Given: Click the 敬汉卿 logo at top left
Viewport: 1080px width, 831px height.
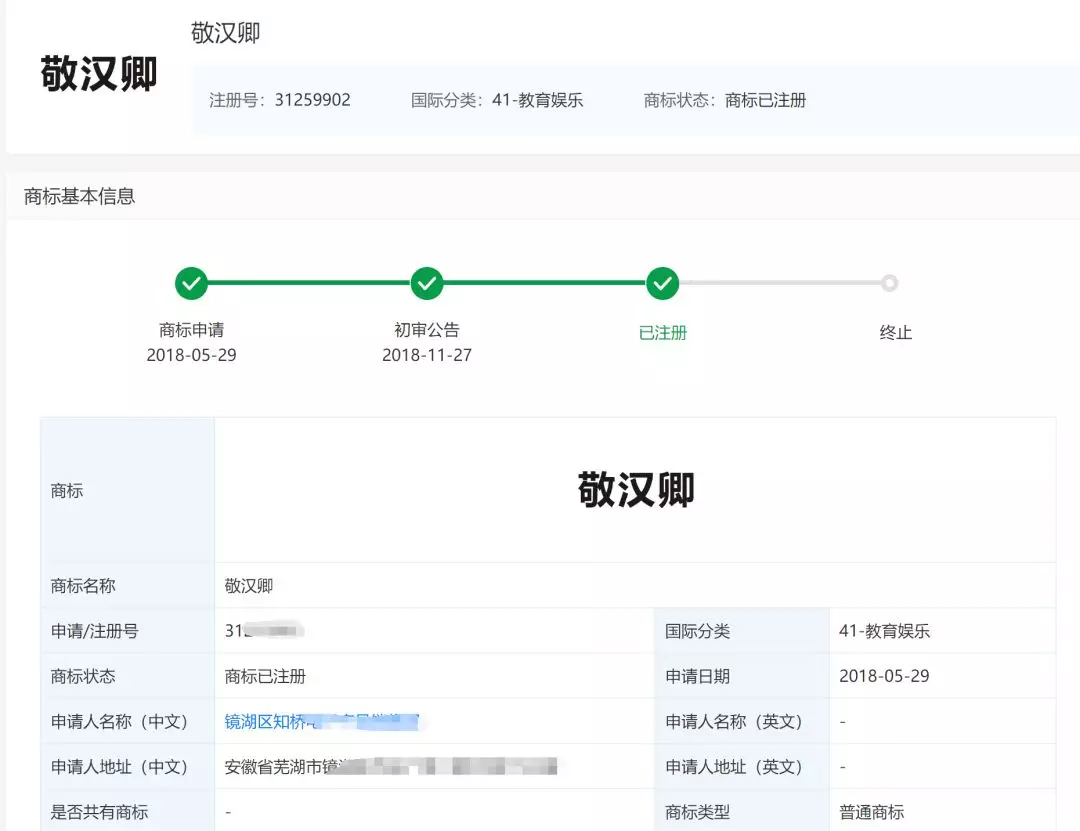Looking at the screenshot, I should click(99, 74).
